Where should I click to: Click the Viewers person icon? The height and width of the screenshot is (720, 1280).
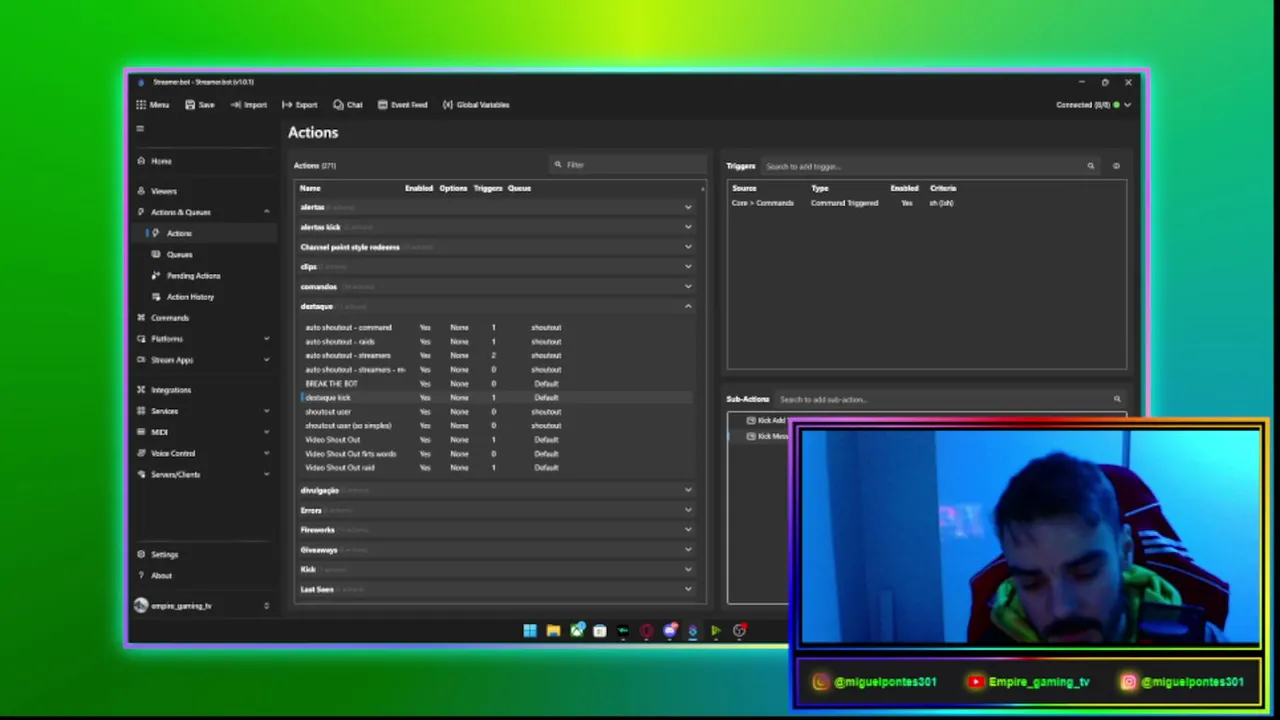[141, 191]
